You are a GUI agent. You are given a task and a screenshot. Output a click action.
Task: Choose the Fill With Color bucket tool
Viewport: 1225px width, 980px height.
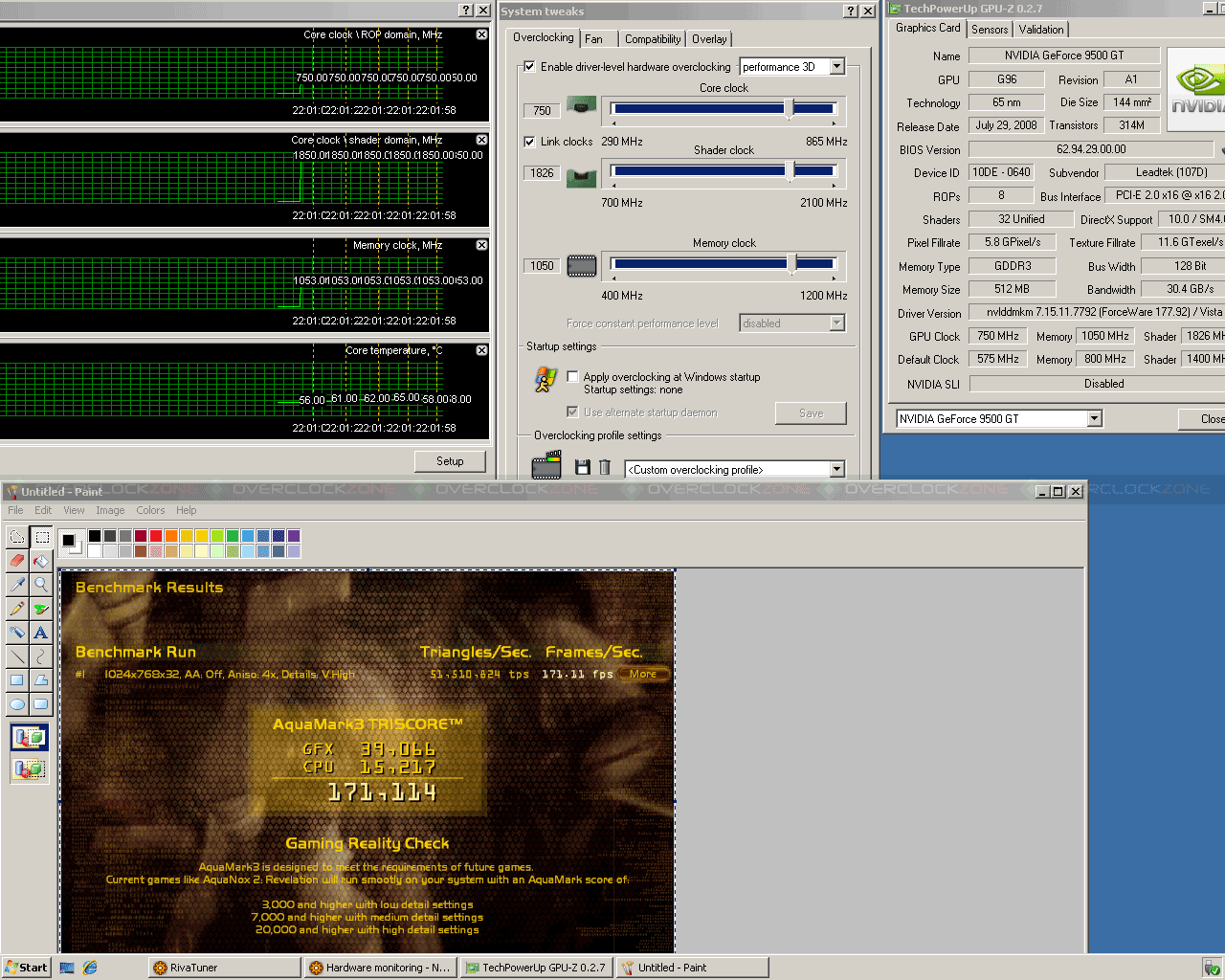pyautogui.click(x=41, y=561)
